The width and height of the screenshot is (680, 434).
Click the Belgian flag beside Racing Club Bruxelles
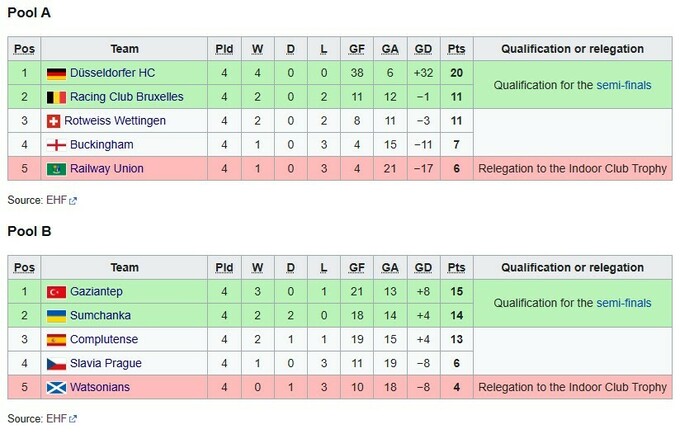click(x=56, y=97)
